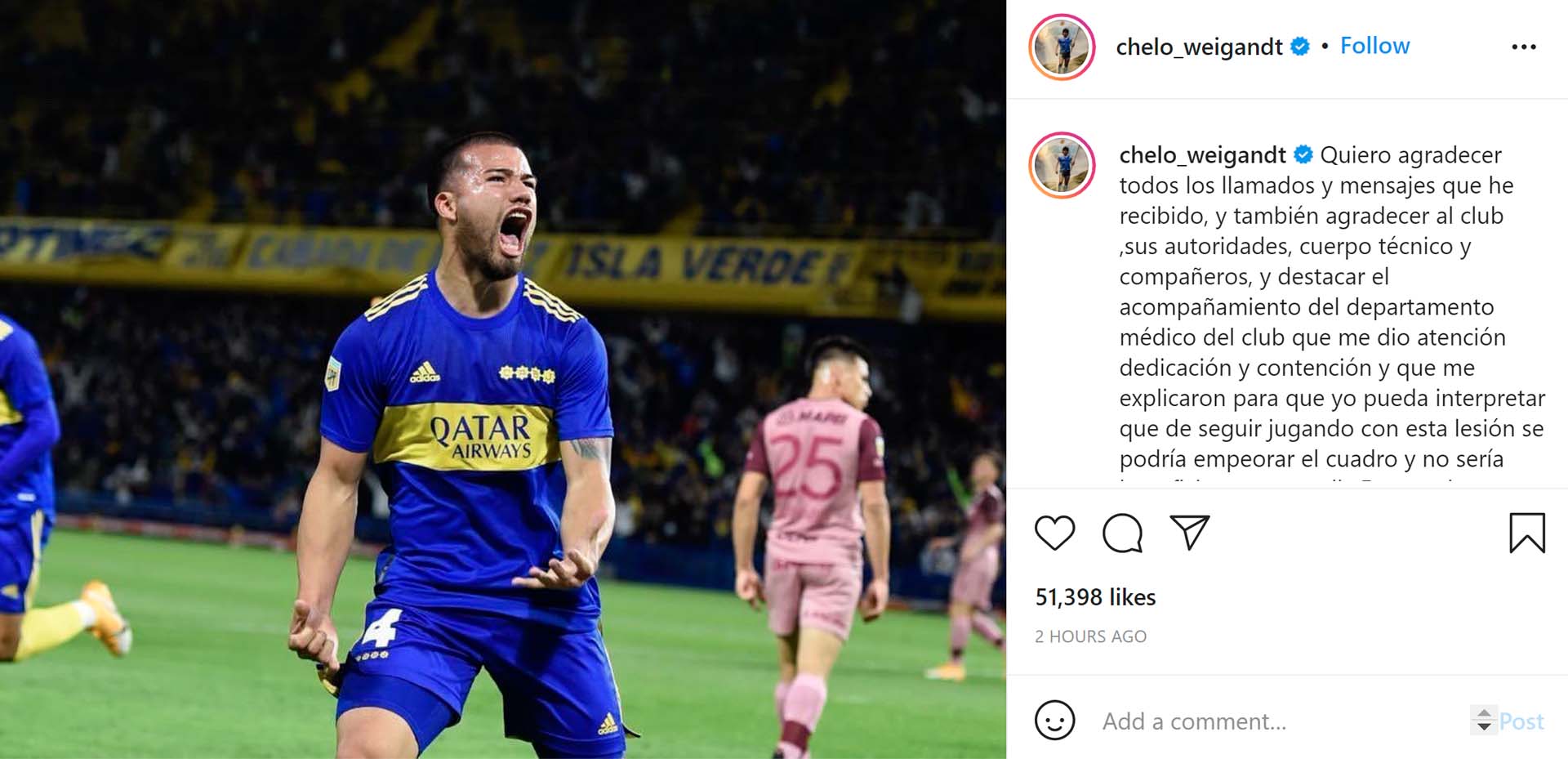Open chelo_weigandt username in the header
This screenshot has height=759, width=1568.
point(1199,47)
